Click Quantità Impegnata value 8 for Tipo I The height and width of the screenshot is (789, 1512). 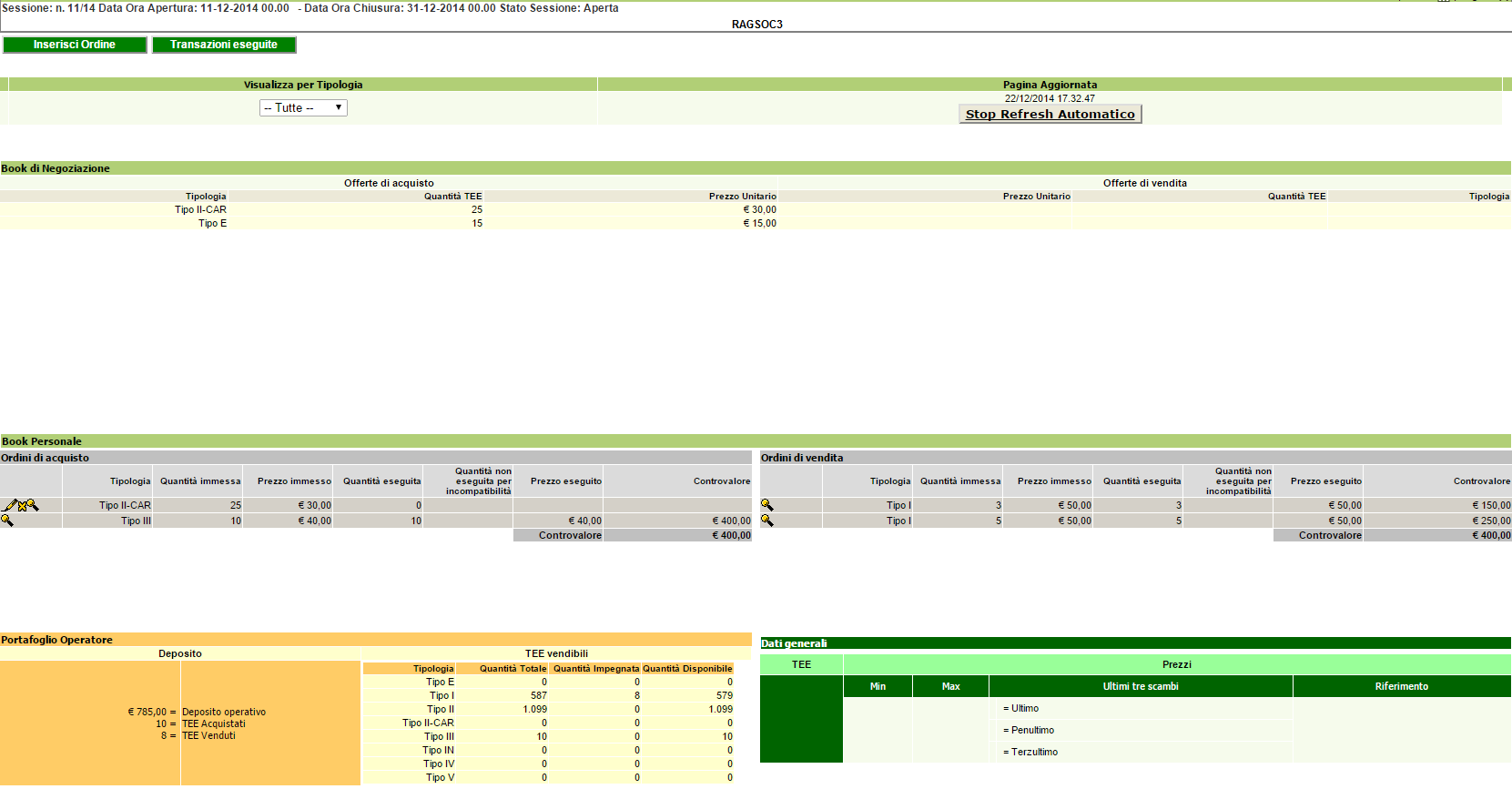(637, 695)
